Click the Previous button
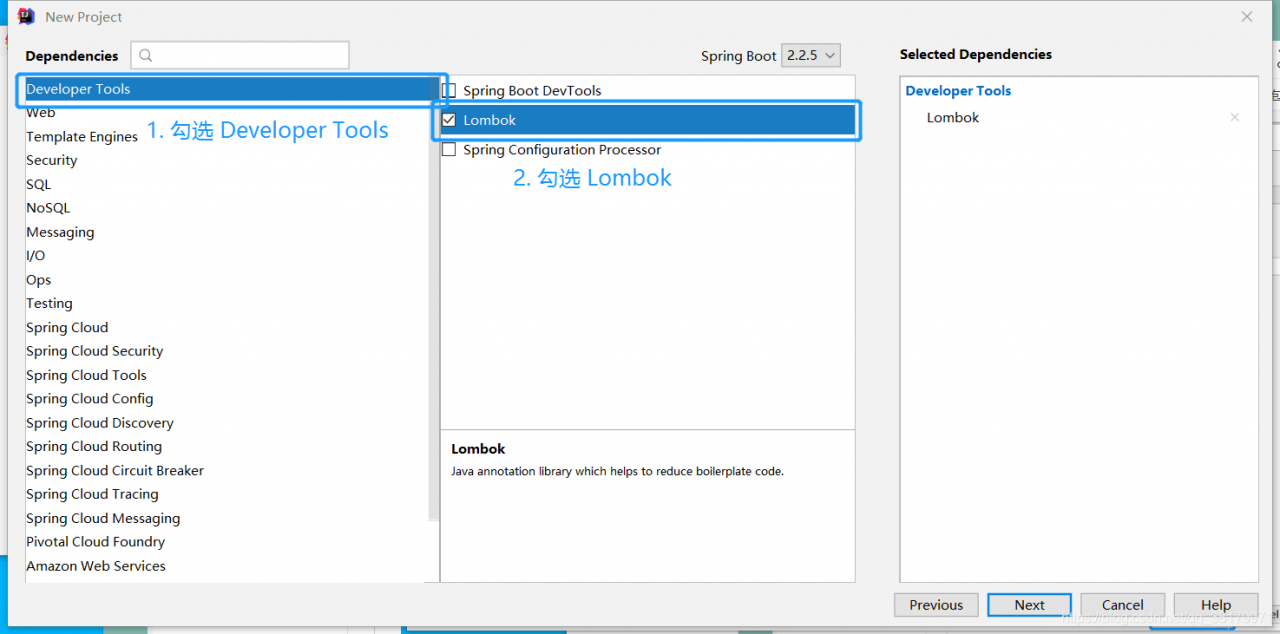Screen dimensions: 1280x634 [x=937, y=605]
